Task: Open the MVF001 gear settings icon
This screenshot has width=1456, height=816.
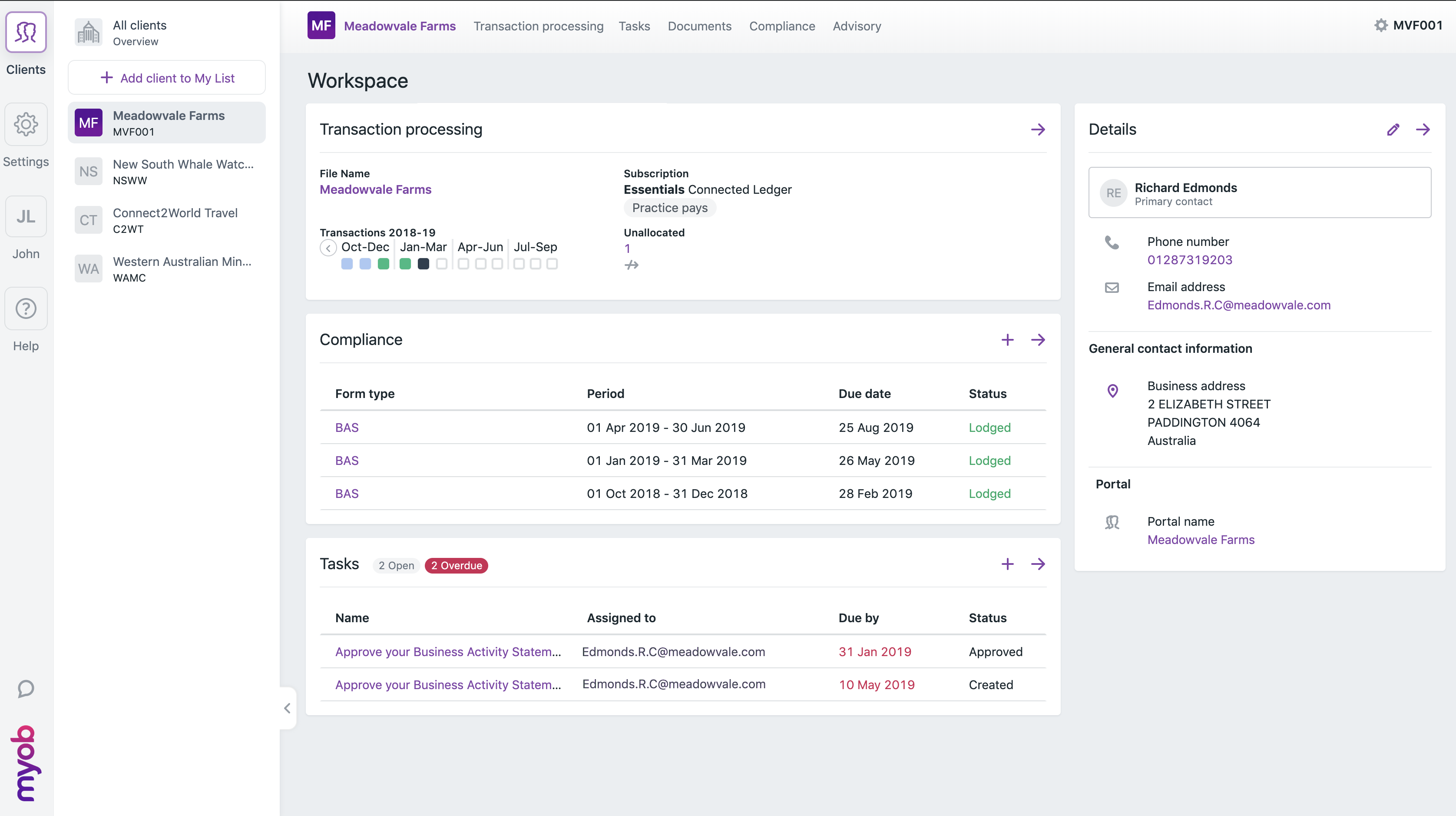Action: coord(1381,26)
